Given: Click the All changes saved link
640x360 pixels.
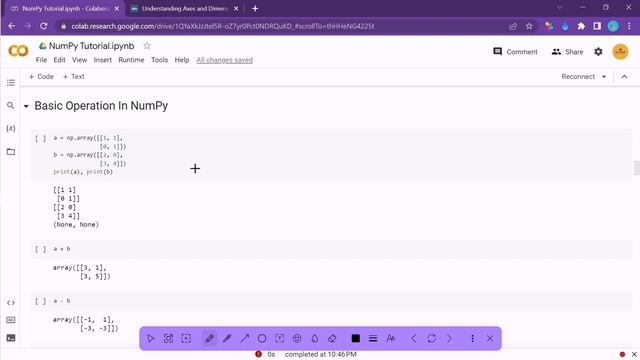Looking at the screenshot, I should coord(224,60).
